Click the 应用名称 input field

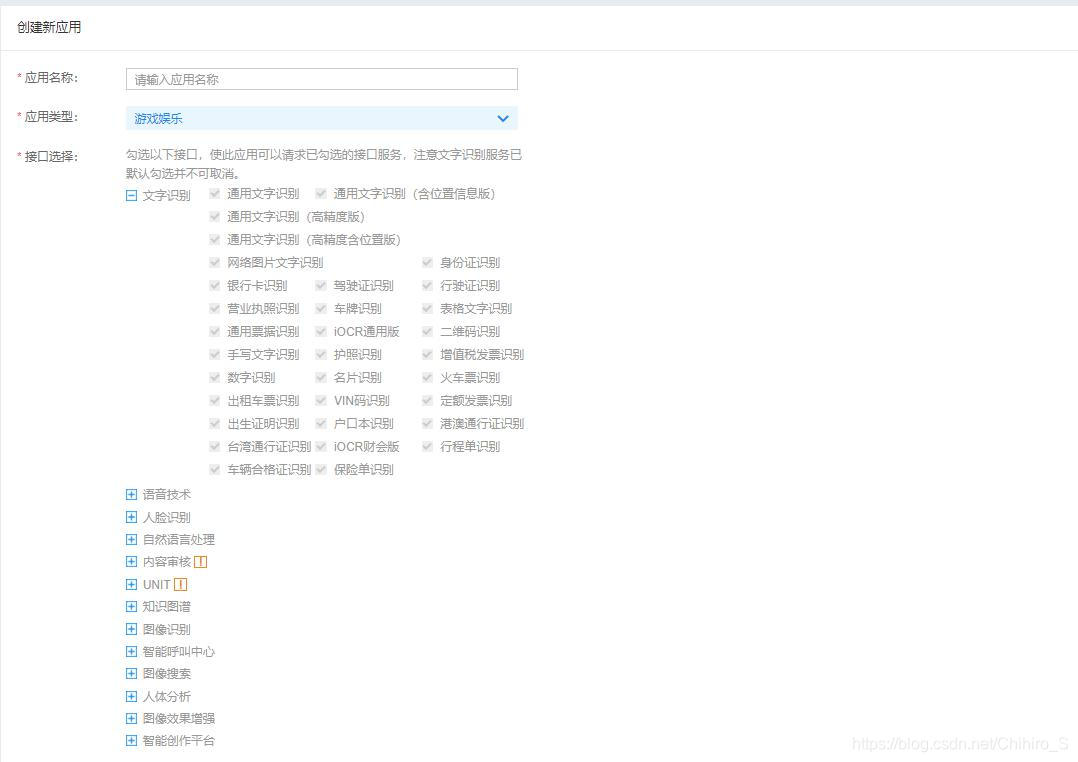click(x=322, y=79)
